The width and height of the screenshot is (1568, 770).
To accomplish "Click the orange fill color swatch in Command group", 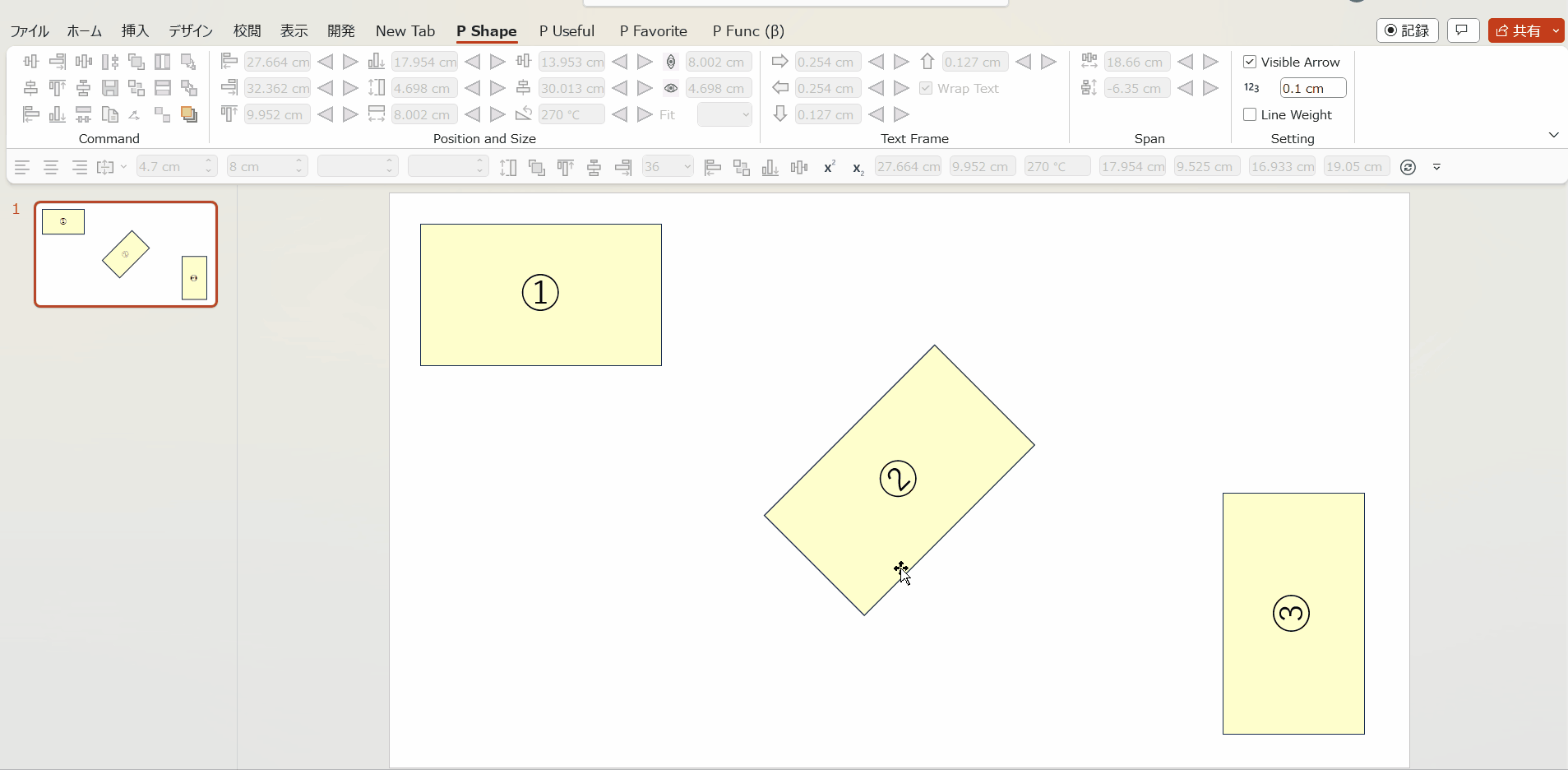I will tap(188, 115).
